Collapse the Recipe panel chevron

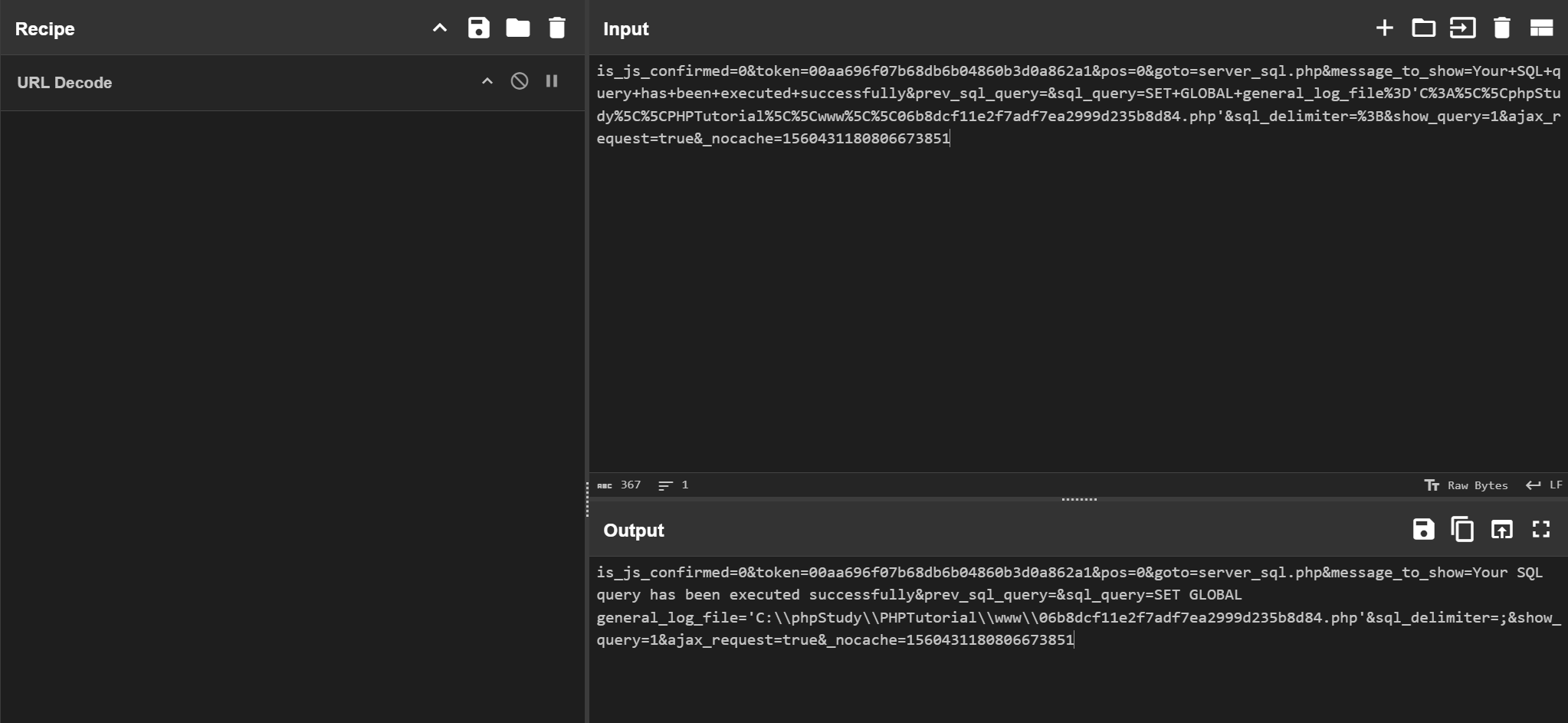pyautogui.click(x=440, y=28)
